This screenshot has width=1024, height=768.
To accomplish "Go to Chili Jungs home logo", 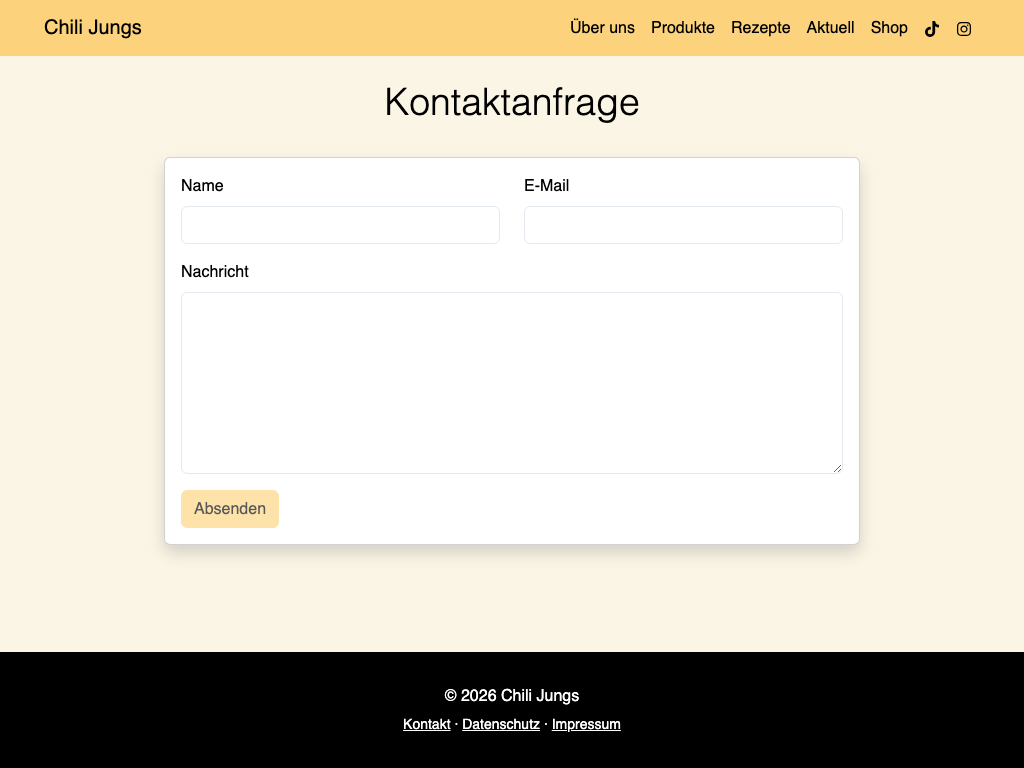I will (x=93, y=27).
